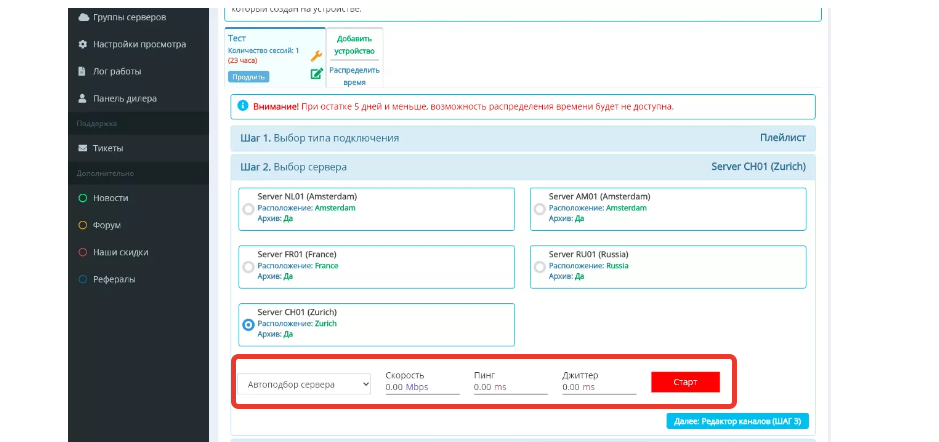Image resolution: width=939 pixels, height=442 pixels.
Task: Open the Автоподбор сервера dropdown
Action: tap(305, 384)
